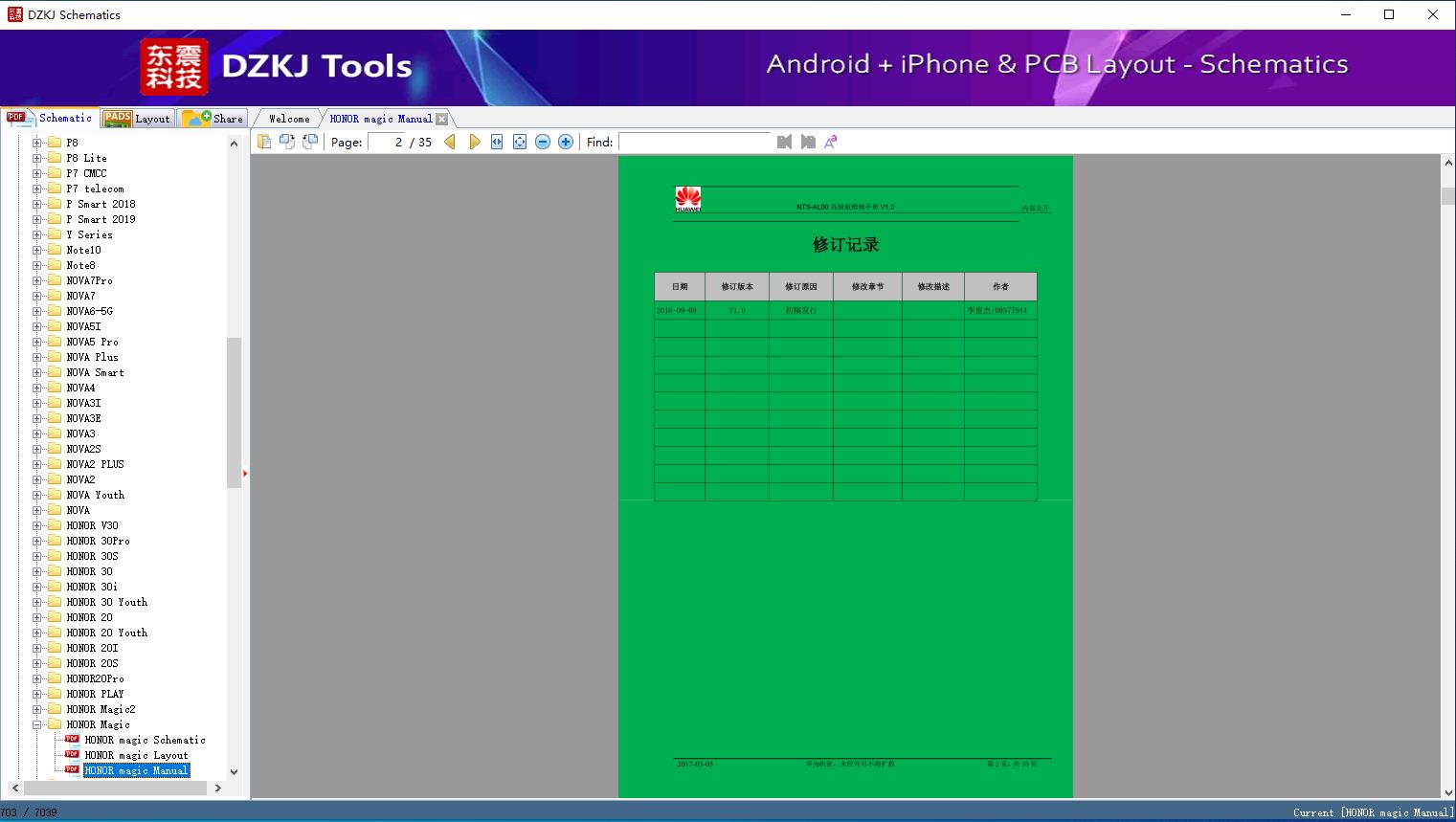Expand the HONOR Magic2 folder
Screen dimensions: 1456x822
tap(37, 709)
